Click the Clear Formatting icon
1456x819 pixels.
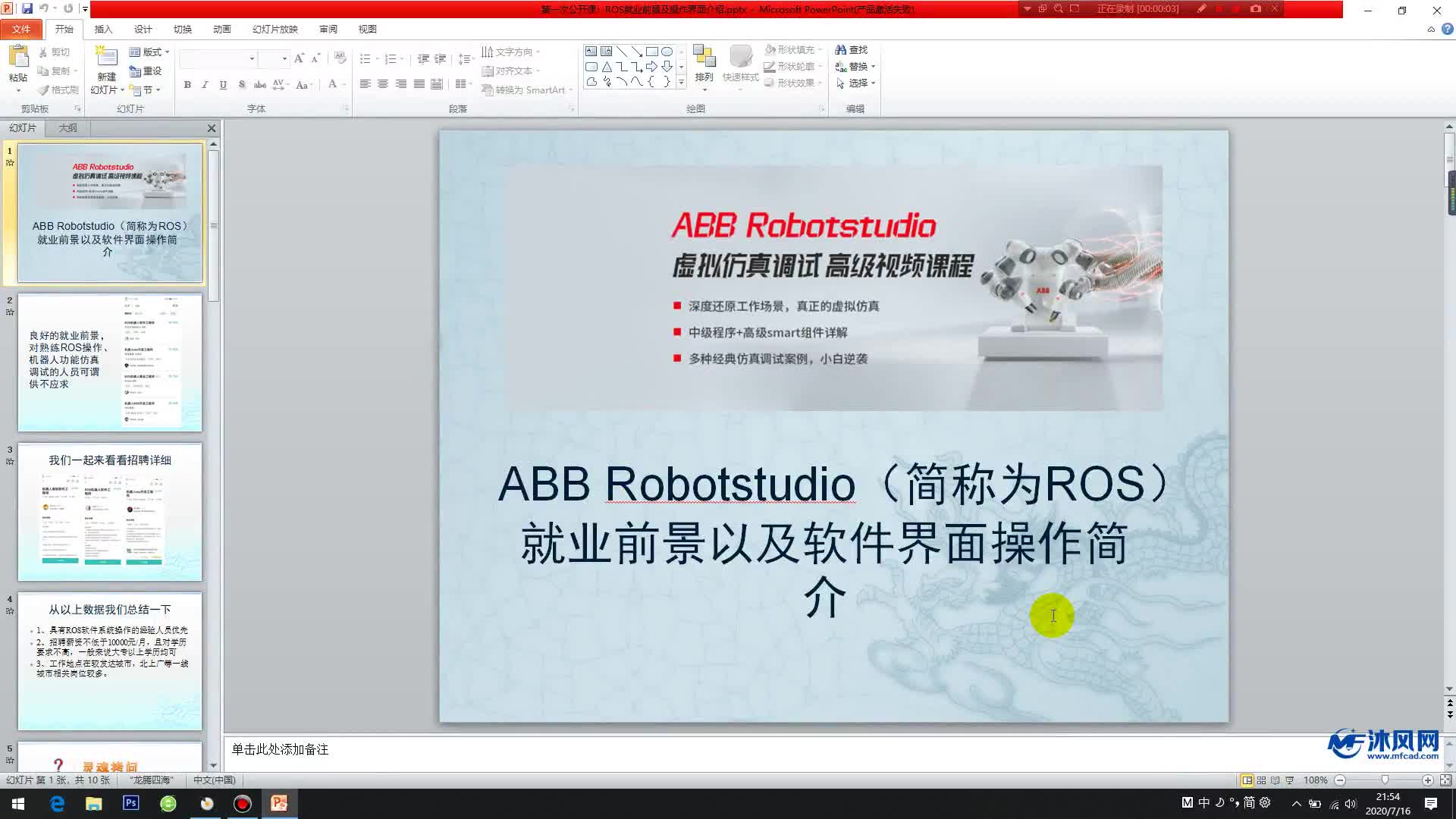pyautogui.click(x=340, y=58)
